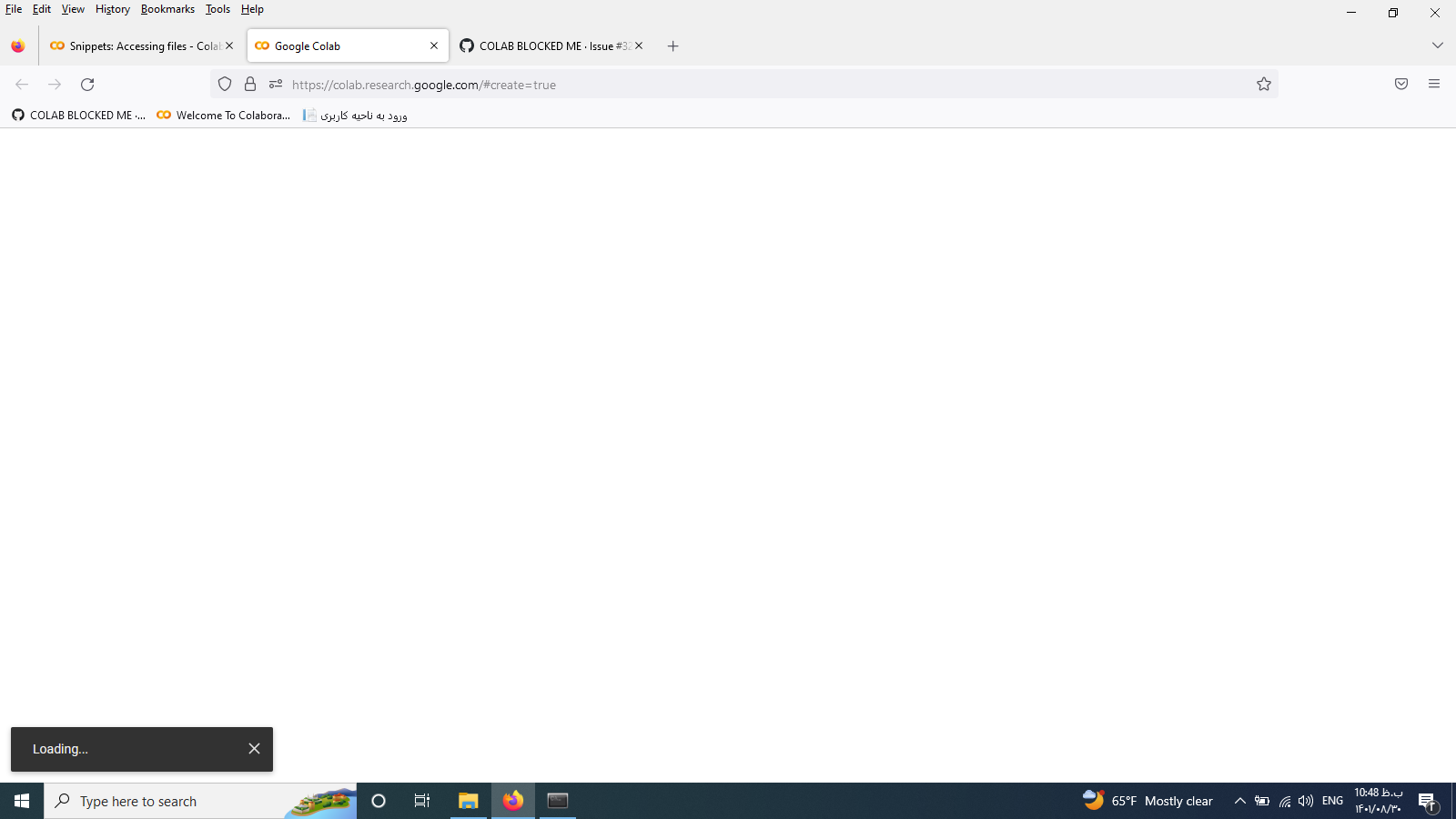The image size is (1456, 819).
Task: Open the list all tabs chevron
Action: coord(1437,45)
